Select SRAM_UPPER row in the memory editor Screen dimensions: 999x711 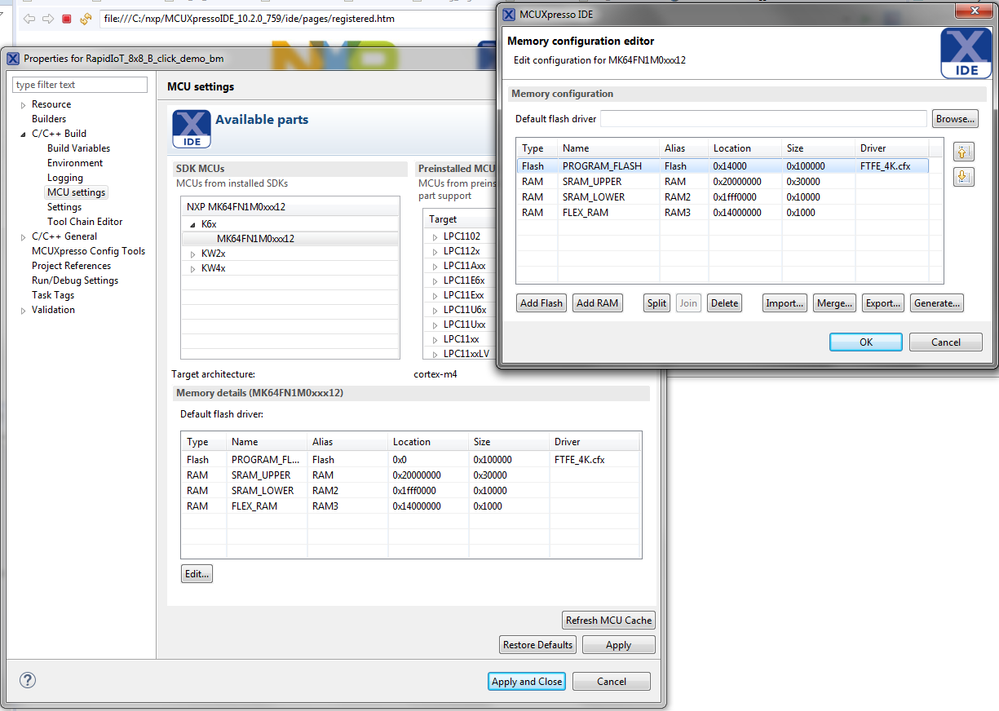coord(722,182)
